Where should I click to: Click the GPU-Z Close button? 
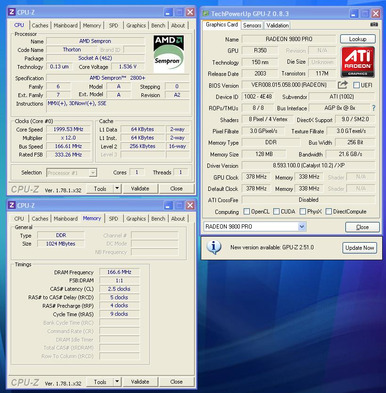[362, 227]
